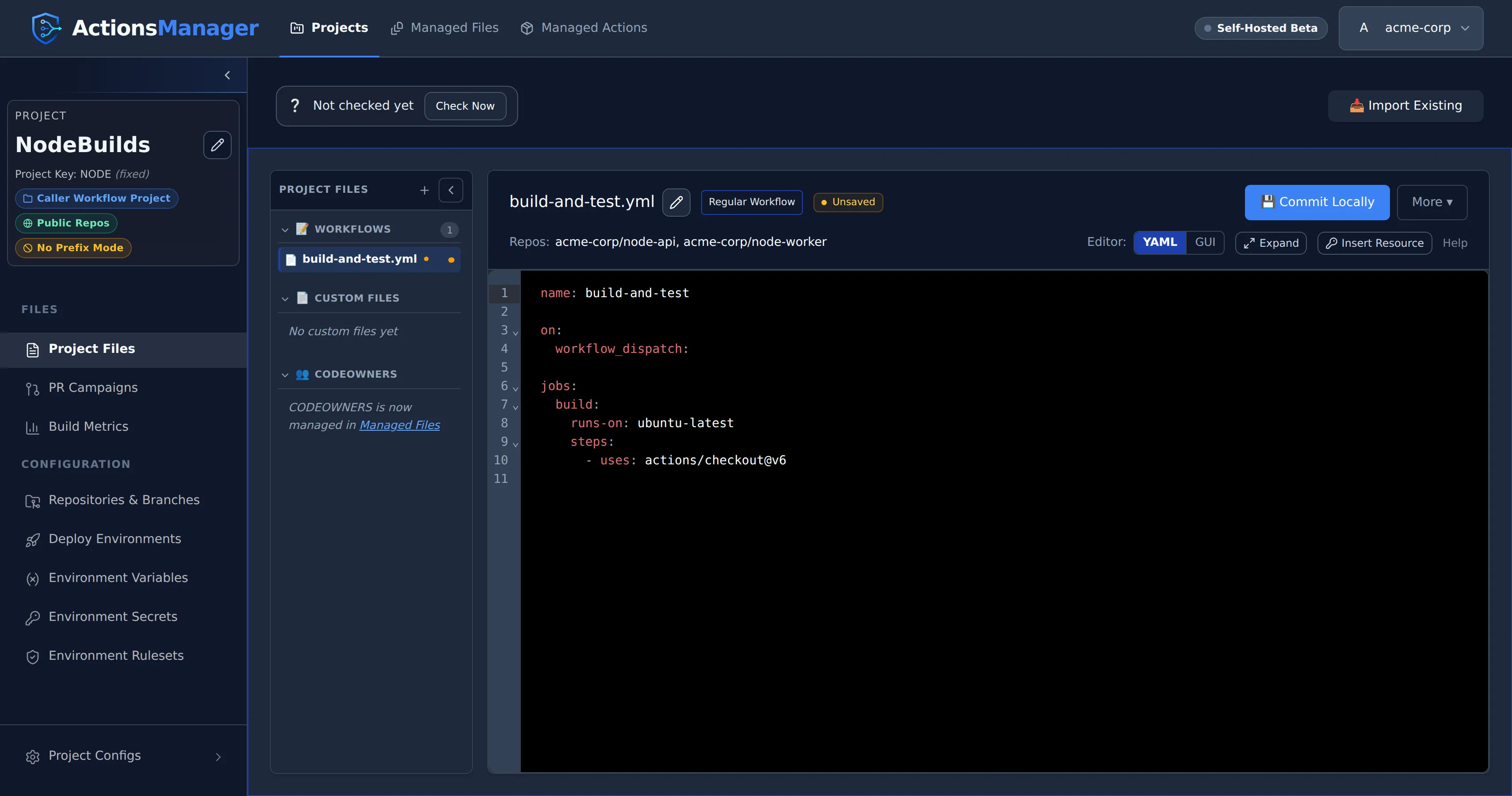Click the Self-Hosted Beta badge

[x=1261, y=28]
